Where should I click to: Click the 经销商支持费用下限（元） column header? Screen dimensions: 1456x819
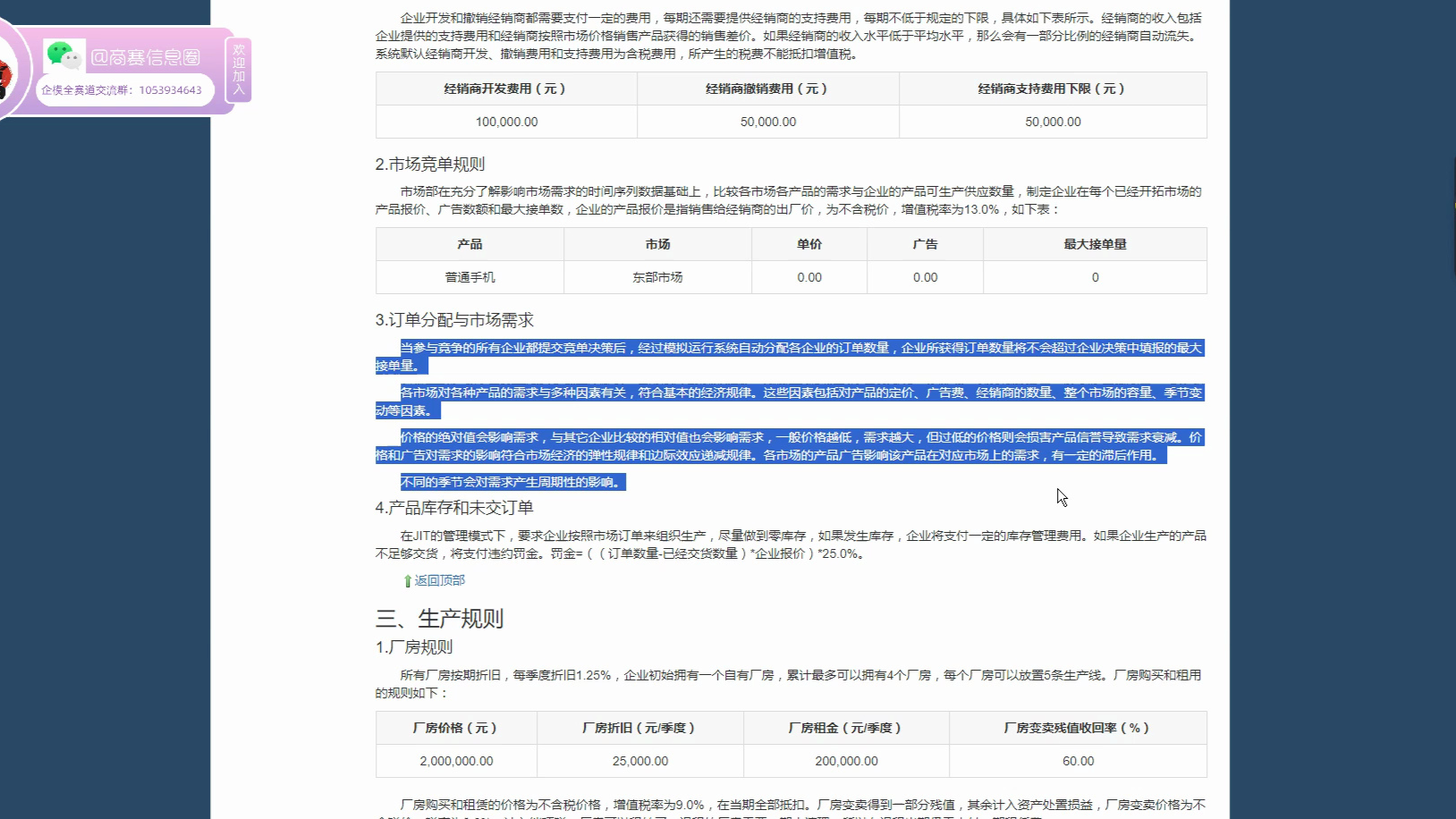point(1053,89)
